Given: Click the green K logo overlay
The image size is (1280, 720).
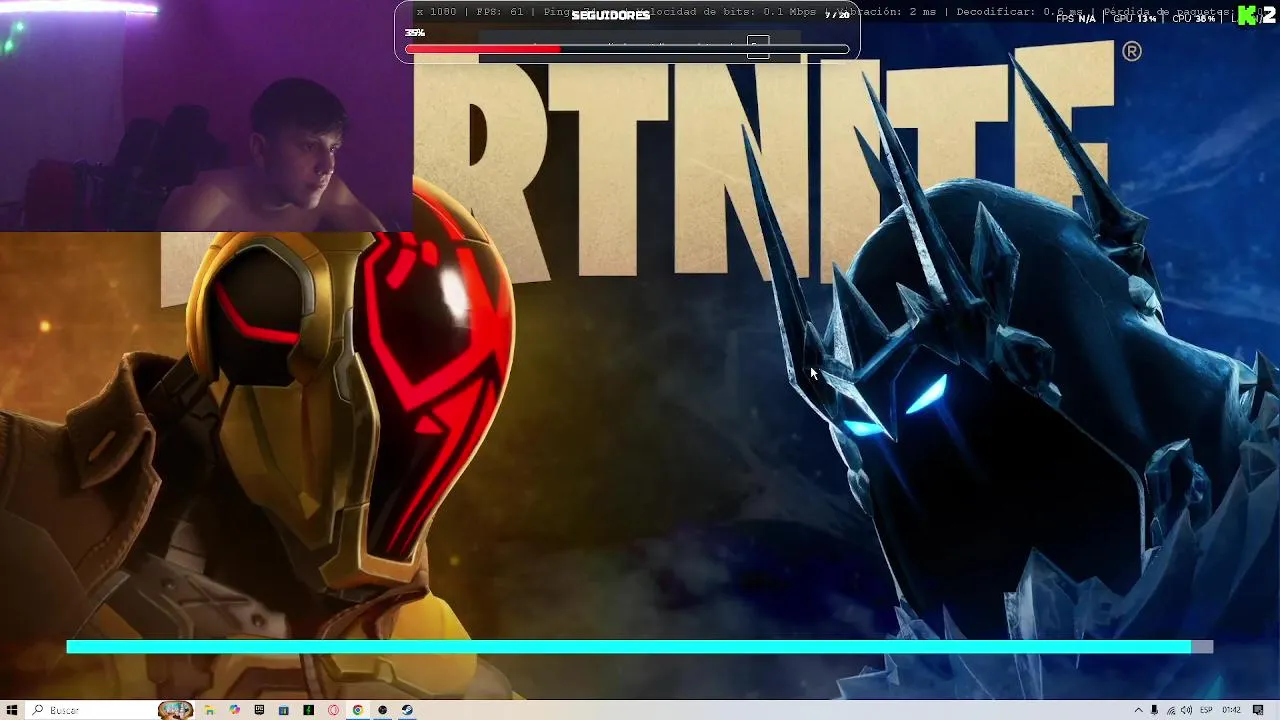Looking at the screenshot, I should point(1248,16).
